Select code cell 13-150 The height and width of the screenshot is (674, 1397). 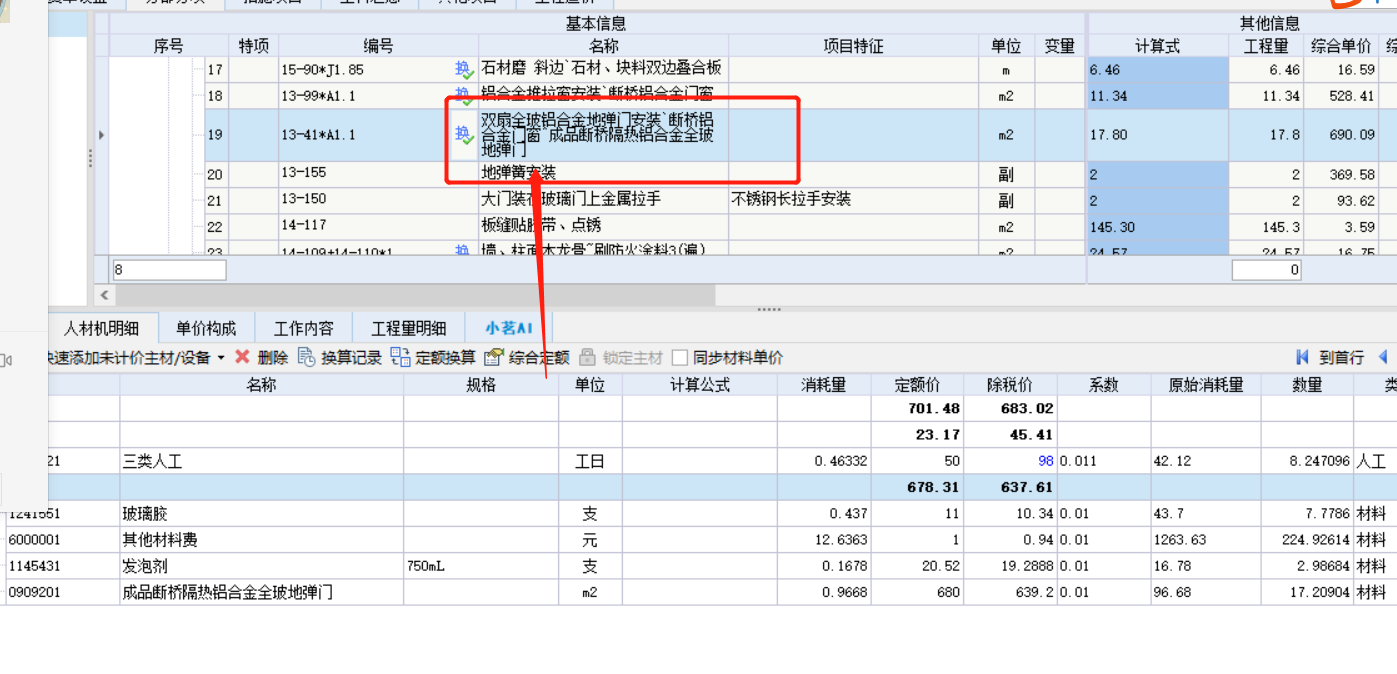(378, 200)
